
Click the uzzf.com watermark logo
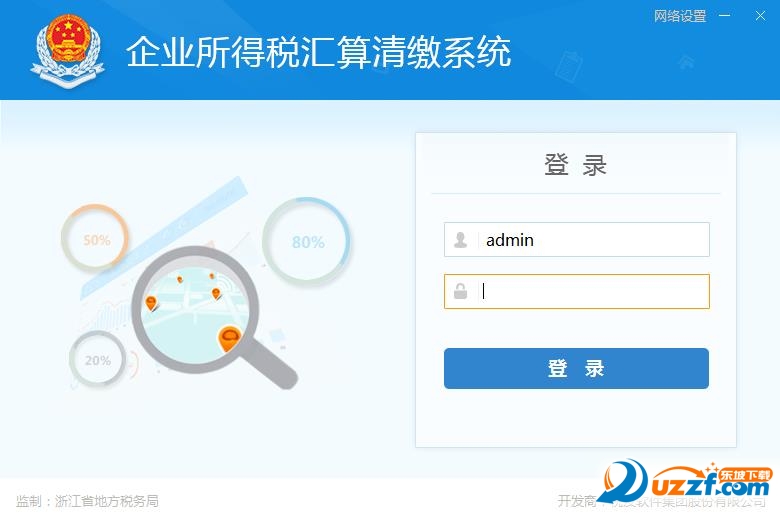[x=684, y=482]
